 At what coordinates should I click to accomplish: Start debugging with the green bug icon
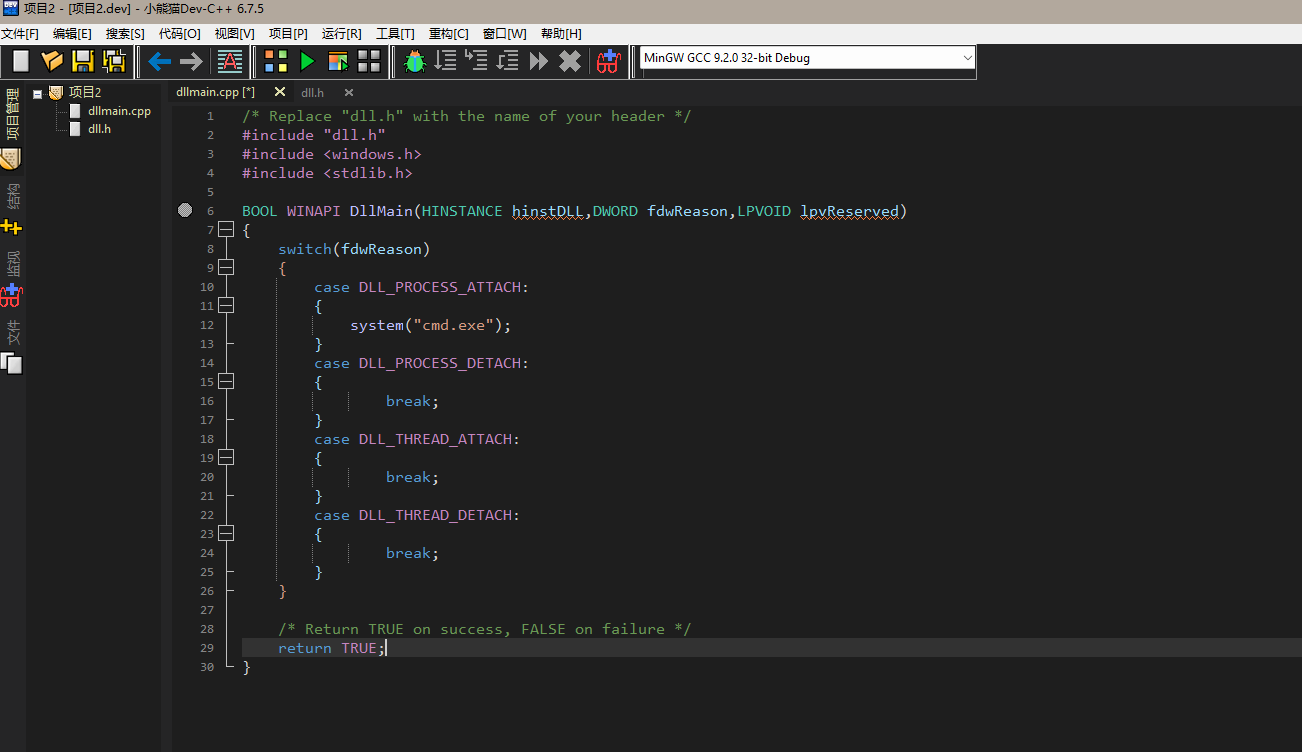tap(414, 62)
